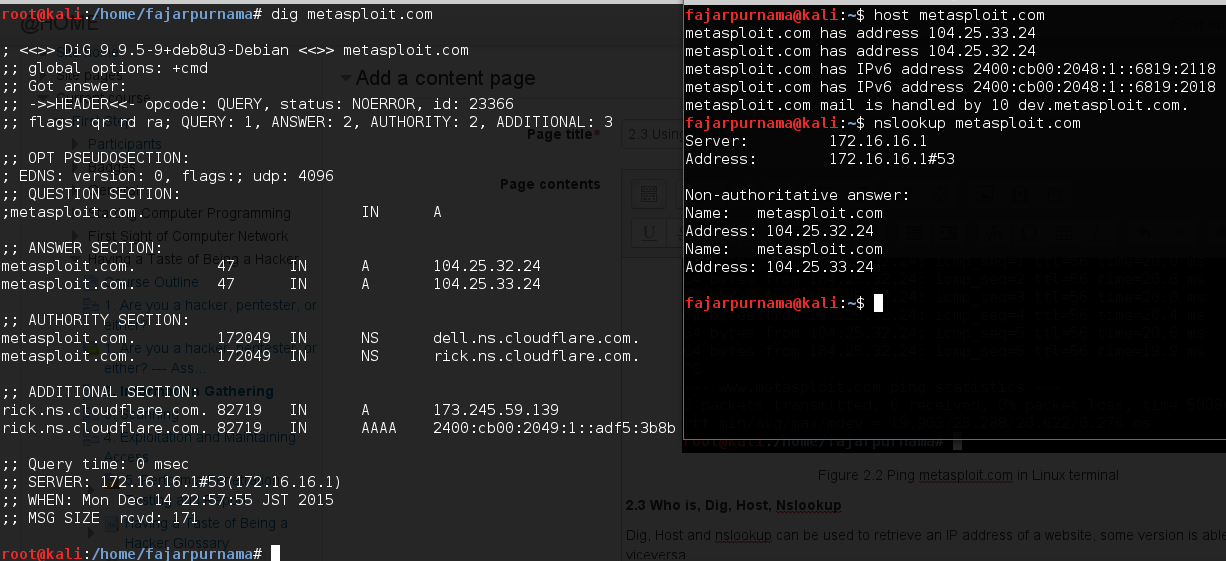Click the Underline icon in the editor toolbar
This screenshot has width=1226, height=561.
pyautogui.click(x=648, y=232)
